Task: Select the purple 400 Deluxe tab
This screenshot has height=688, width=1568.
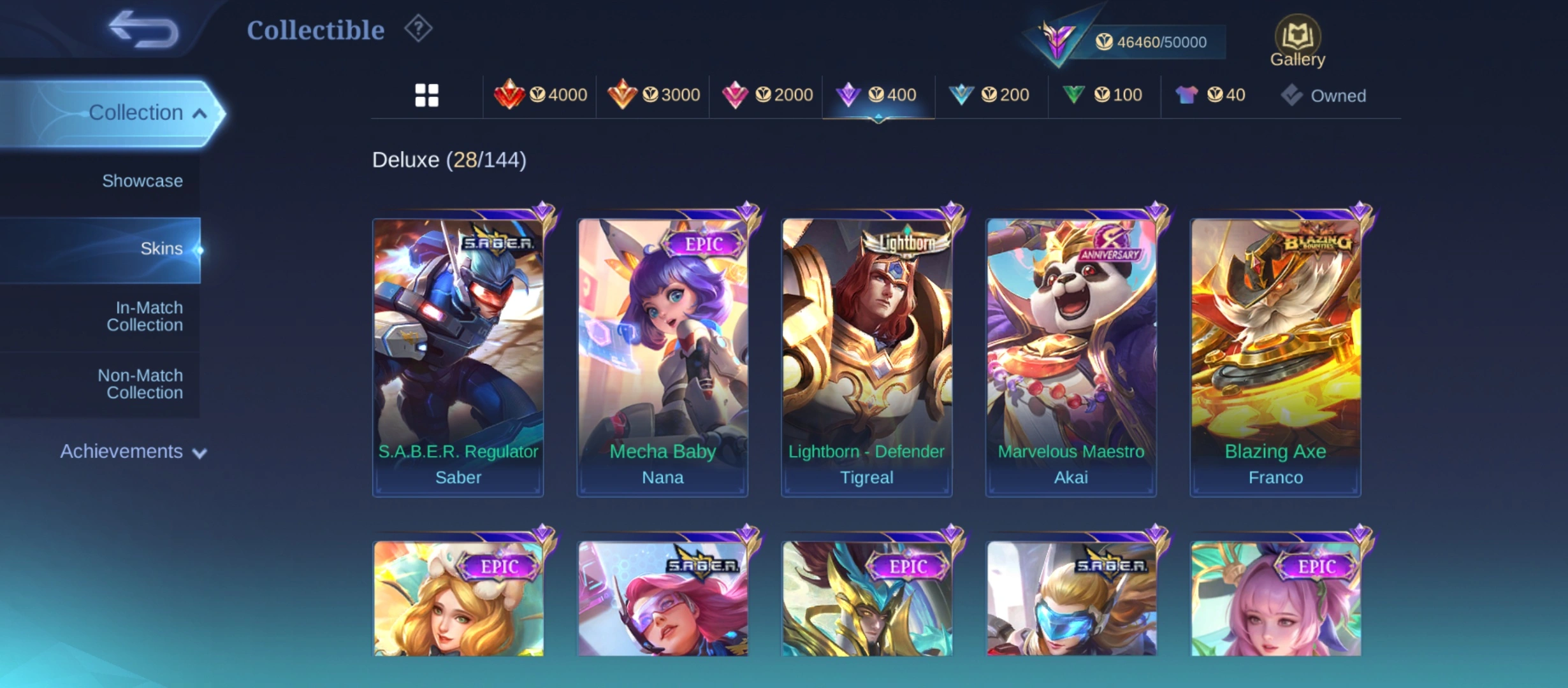Action: [x=878, y=96]
